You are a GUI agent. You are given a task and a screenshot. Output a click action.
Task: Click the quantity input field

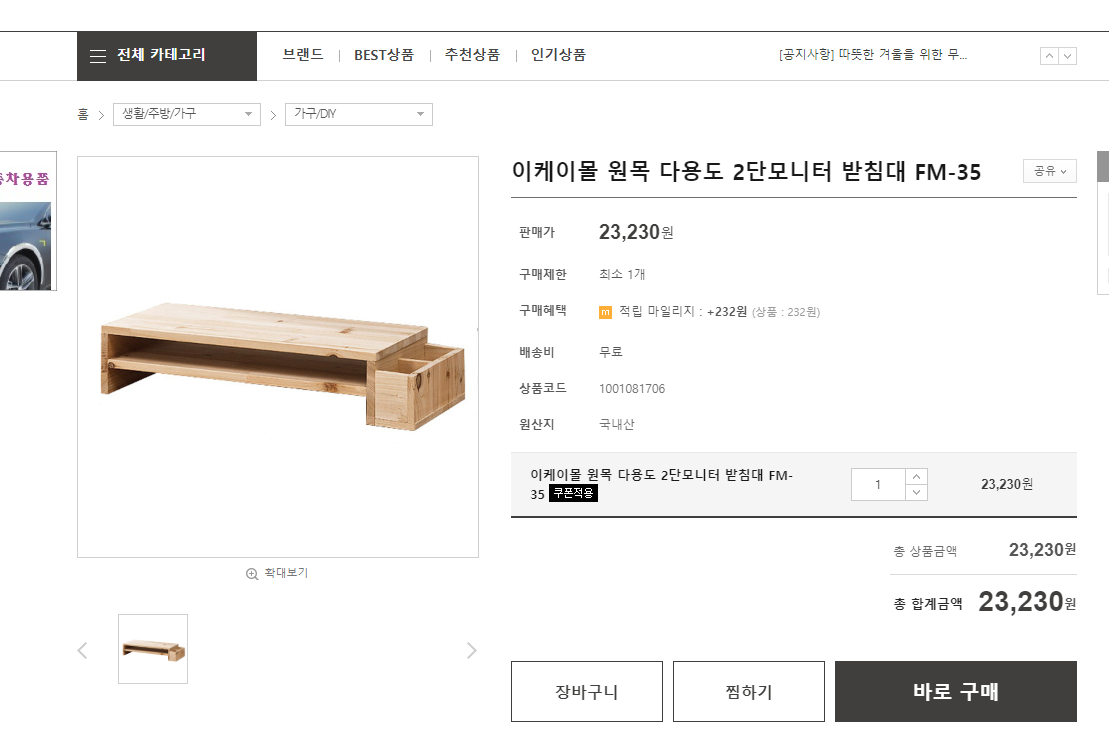[878, 484]
